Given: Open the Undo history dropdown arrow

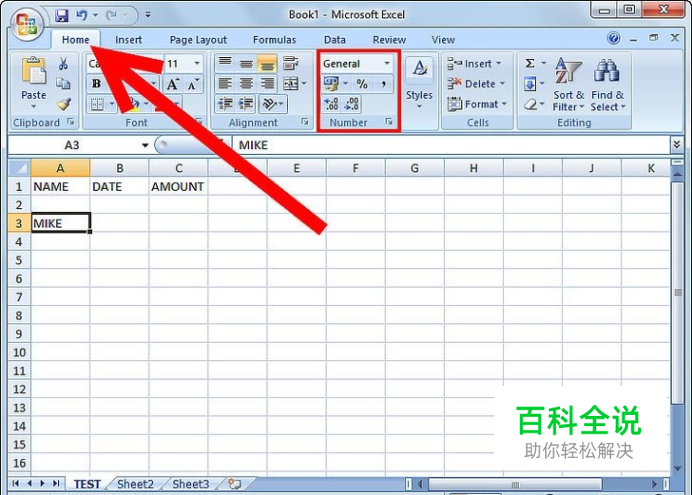Looking at the screenshot, I should tap(95, 15).
